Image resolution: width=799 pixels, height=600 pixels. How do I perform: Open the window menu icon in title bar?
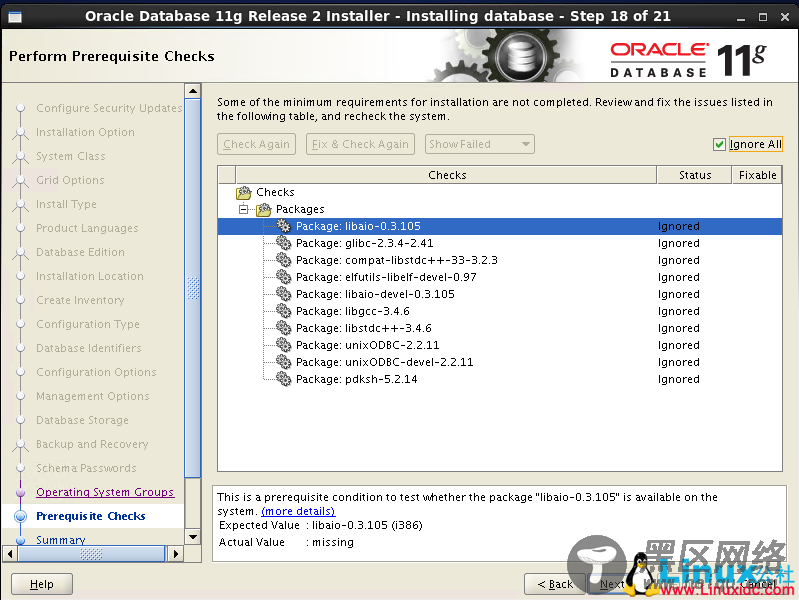coord(15,17)
